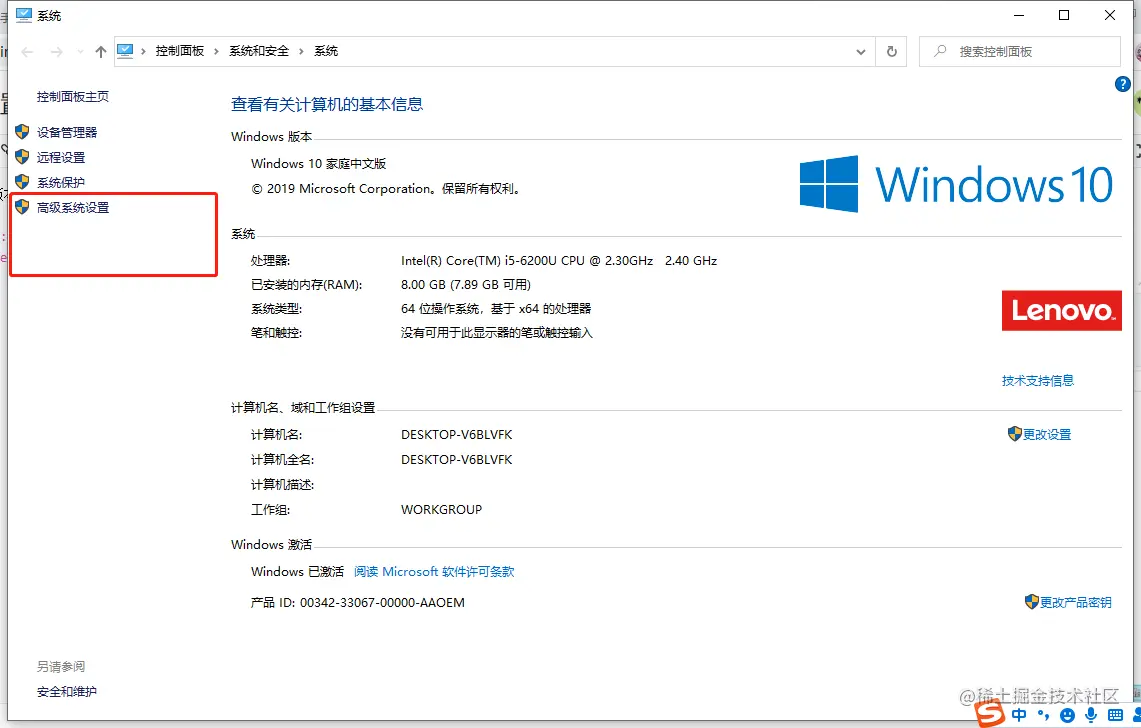Go up one level with the up arrow
The width and height of the screenshot is (1141, 728).
(x=101, y=52)
